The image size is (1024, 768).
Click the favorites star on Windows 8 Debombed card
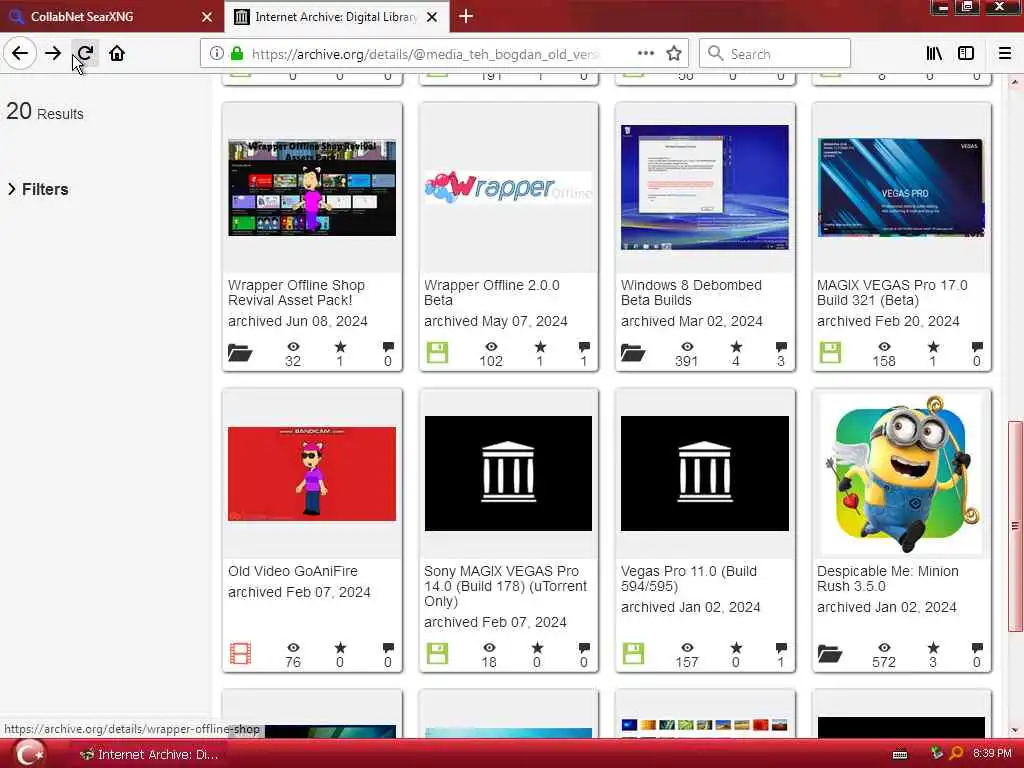736,347
